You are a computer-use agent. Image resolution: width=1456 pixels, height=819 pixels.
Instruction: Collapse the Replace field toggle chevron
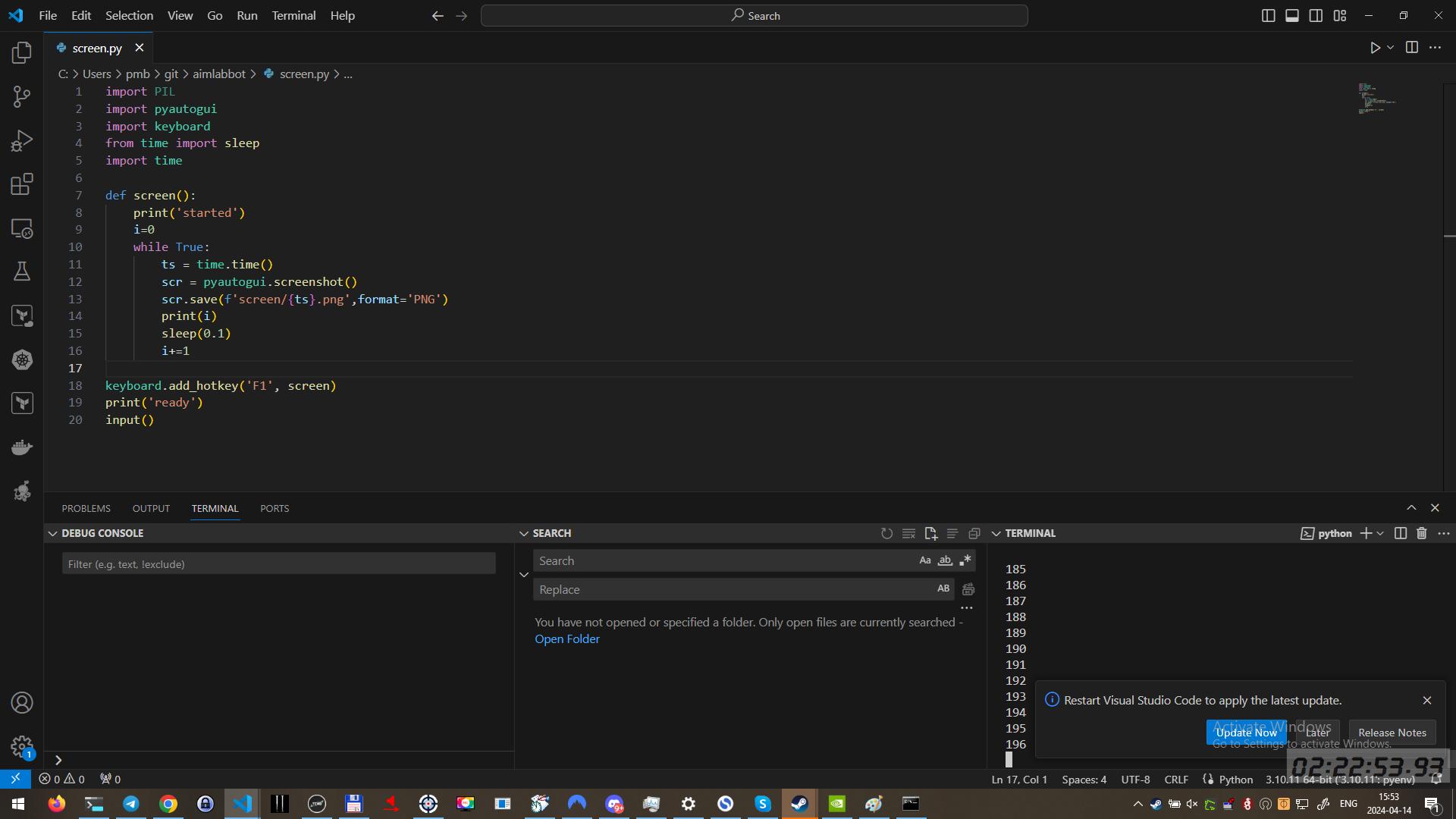tap(523, 575)
